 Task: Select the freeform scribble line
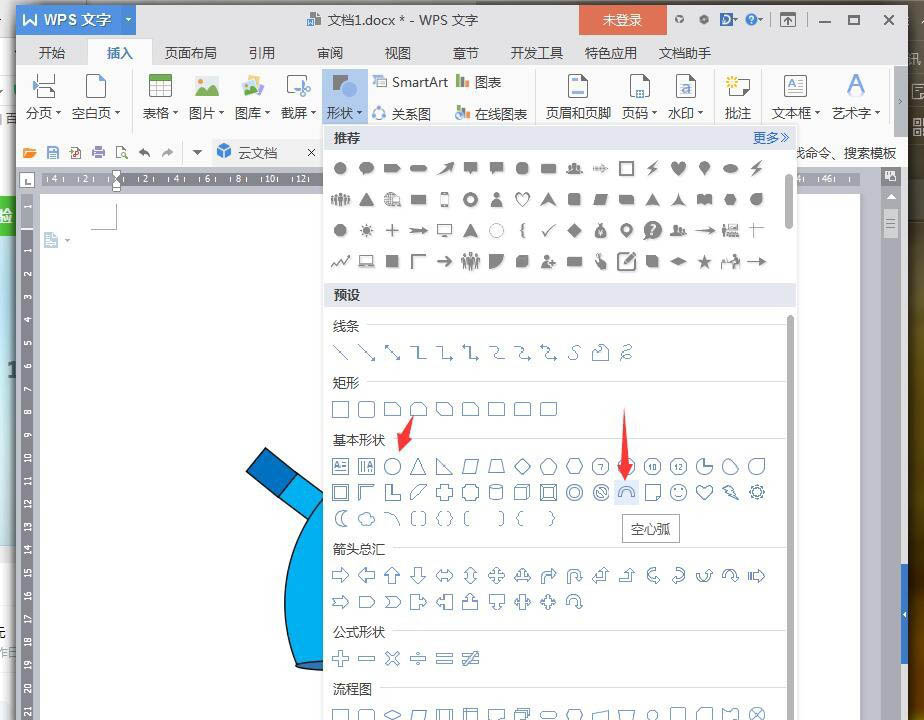(626, 352)
